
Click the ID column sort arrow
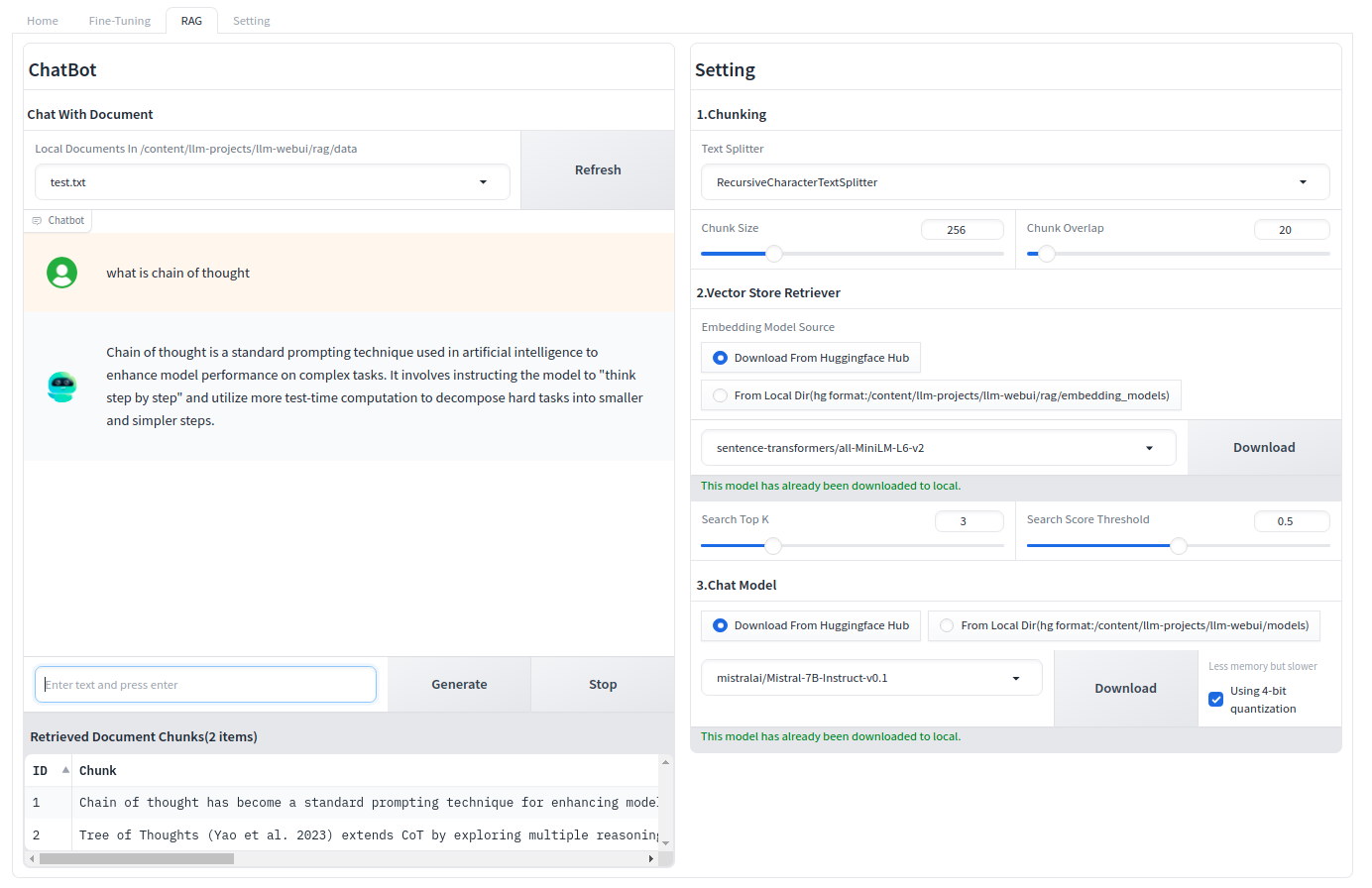click(x=65, y=770)
